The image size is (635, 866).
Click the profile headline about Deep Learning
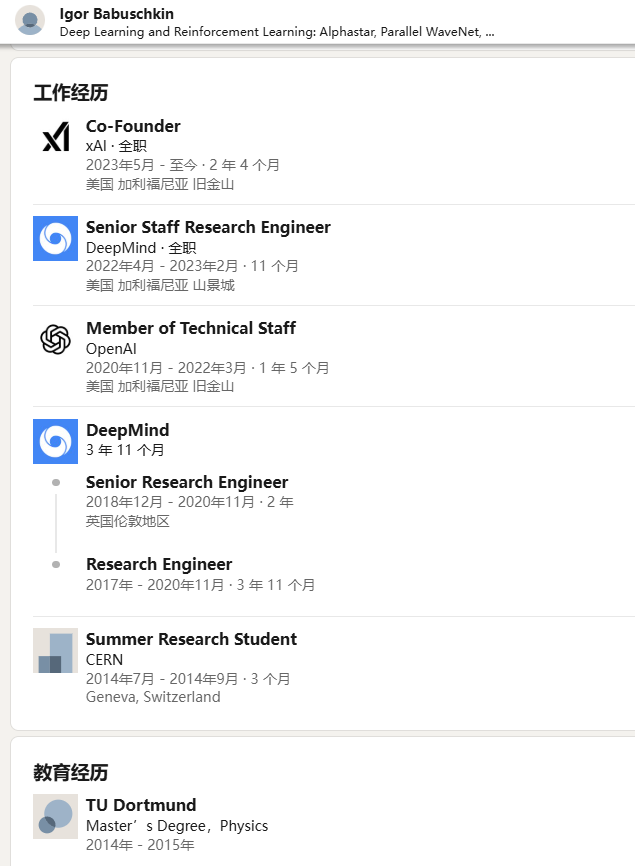click(276, 31)
